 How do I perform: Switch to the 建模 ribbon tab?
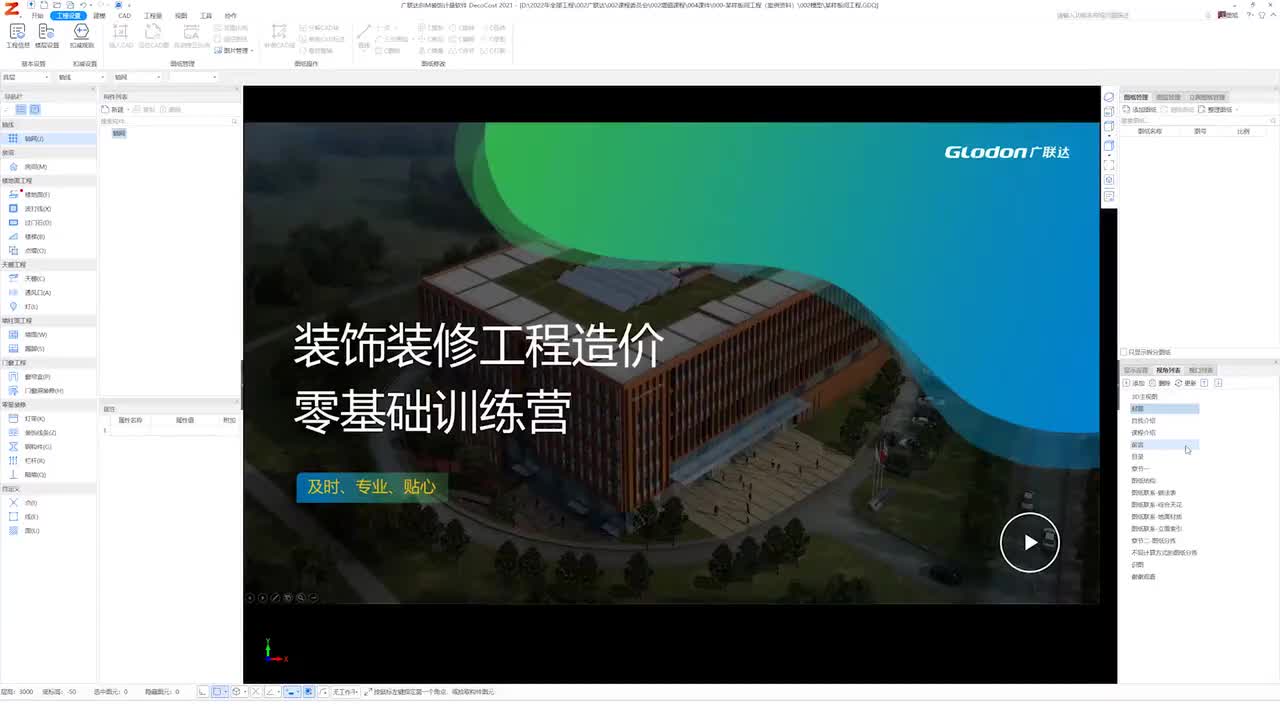[99, 16]
